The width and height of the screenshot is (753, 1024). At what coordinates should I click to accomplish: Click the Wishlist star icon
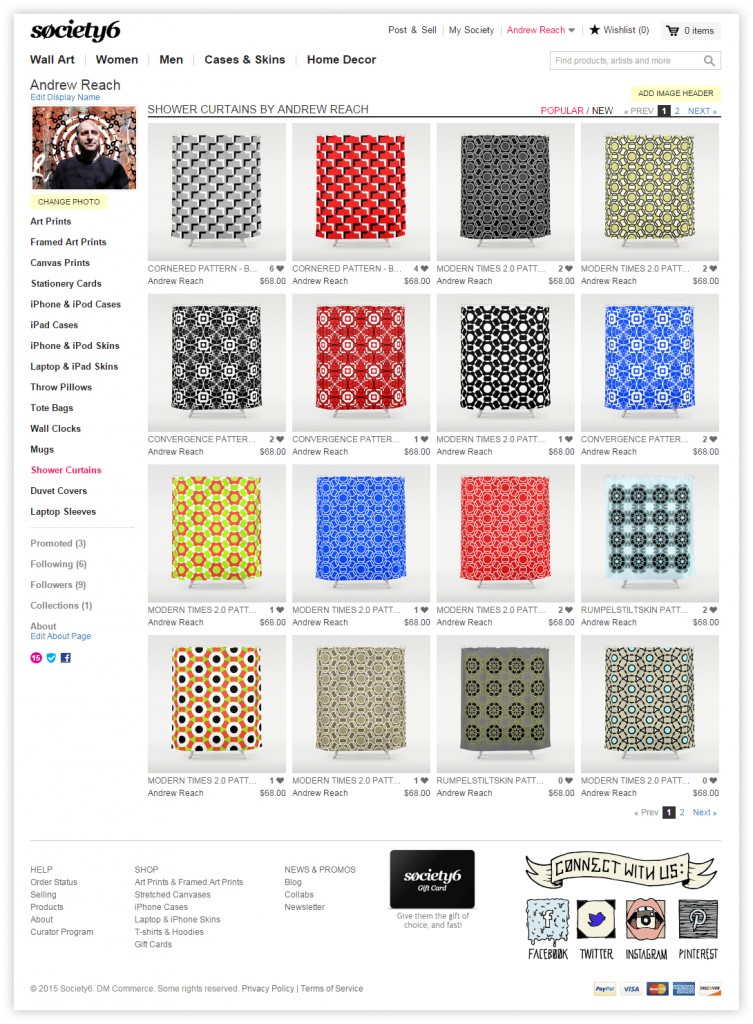[x=594, y=29]
